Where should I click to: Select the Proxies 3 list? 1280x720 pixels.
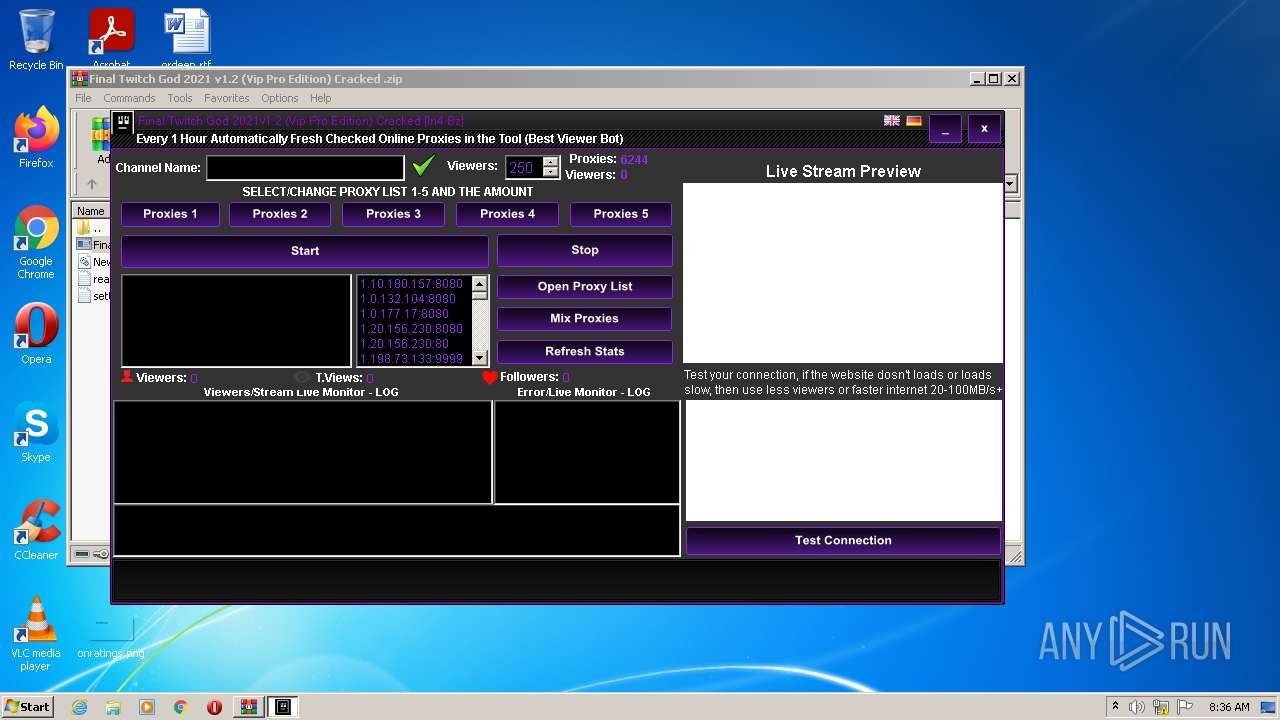coord(393,214)
